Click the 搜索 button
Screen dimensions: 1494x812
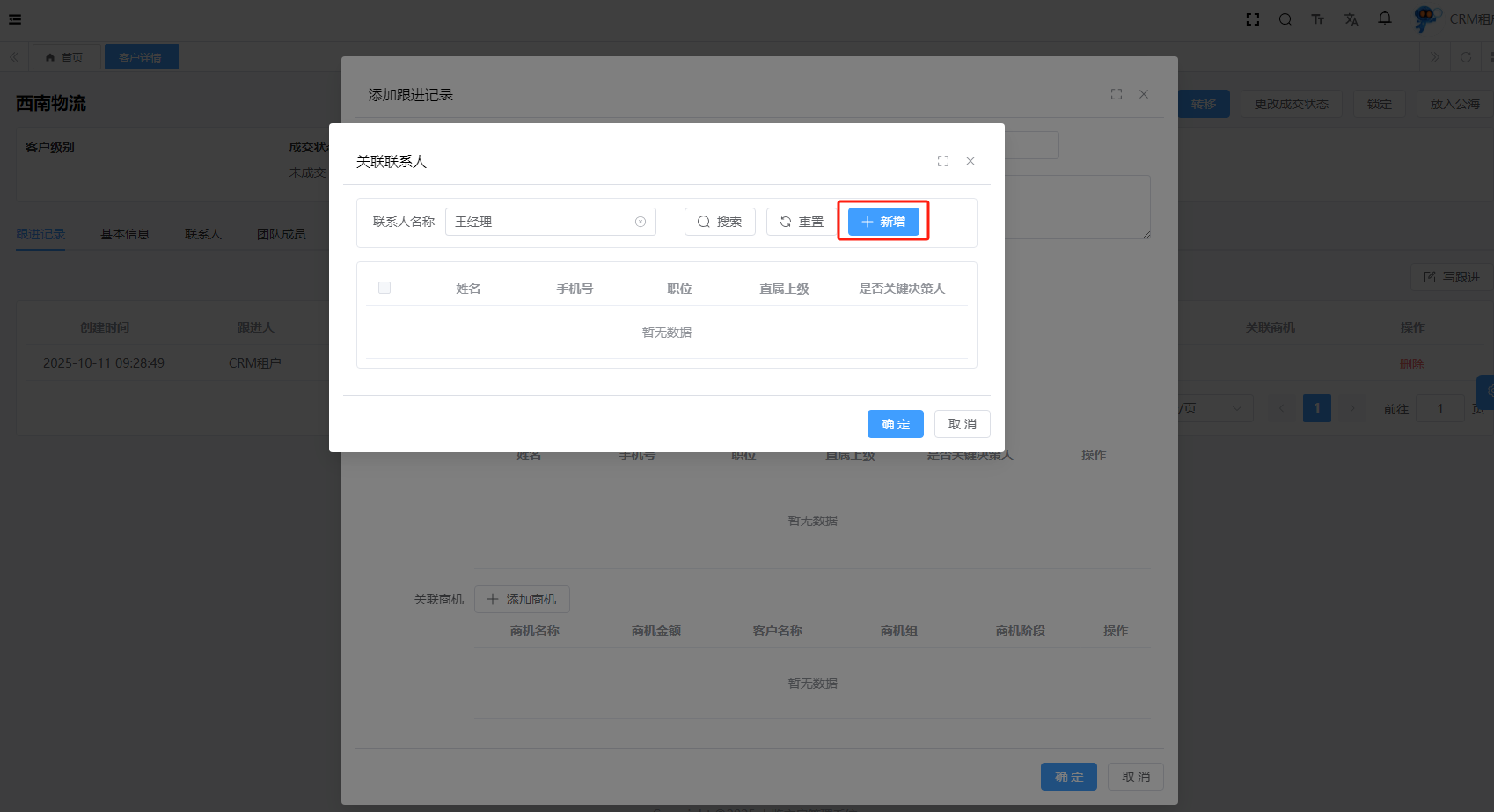(720, 222)
